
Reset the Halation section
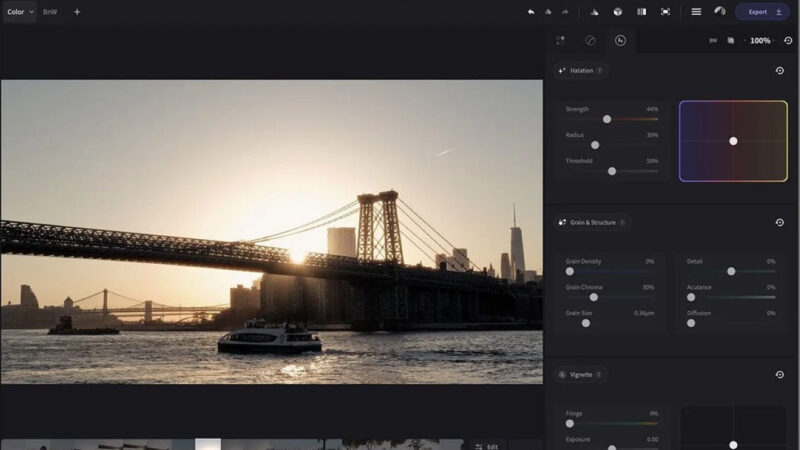click(x=780, y=70)
